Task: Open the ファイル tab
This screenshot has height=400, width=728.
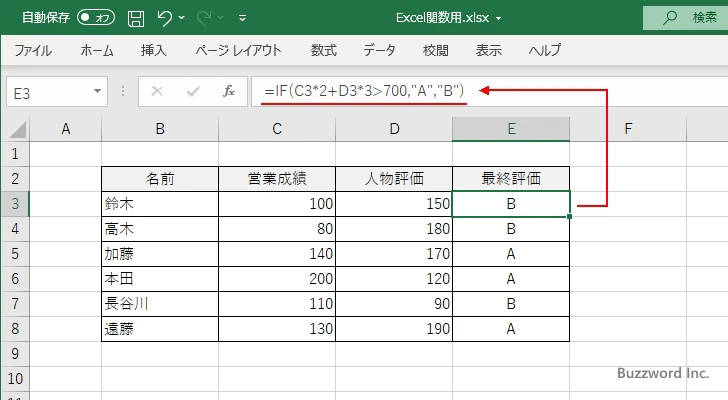Action: click(x=33, y=50)
